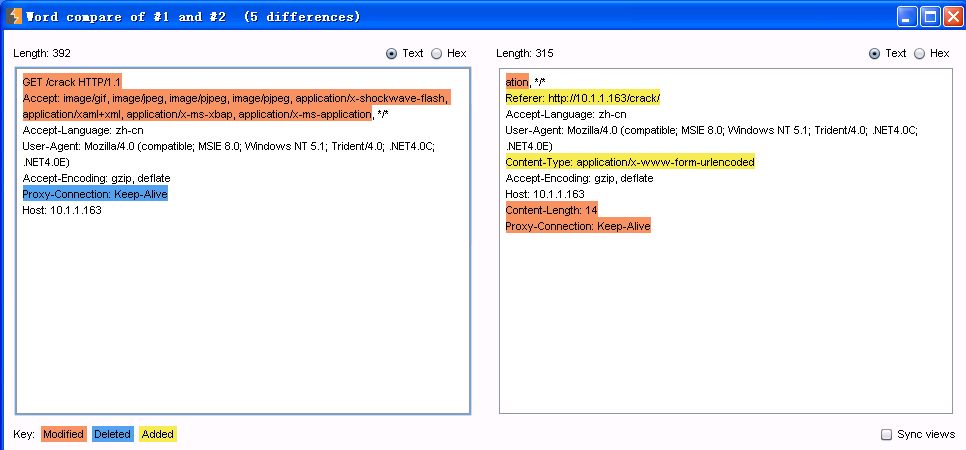The image size is (966, 450).
Task: Click modified Proxy-Connection line in right pane
Action: 578,226
